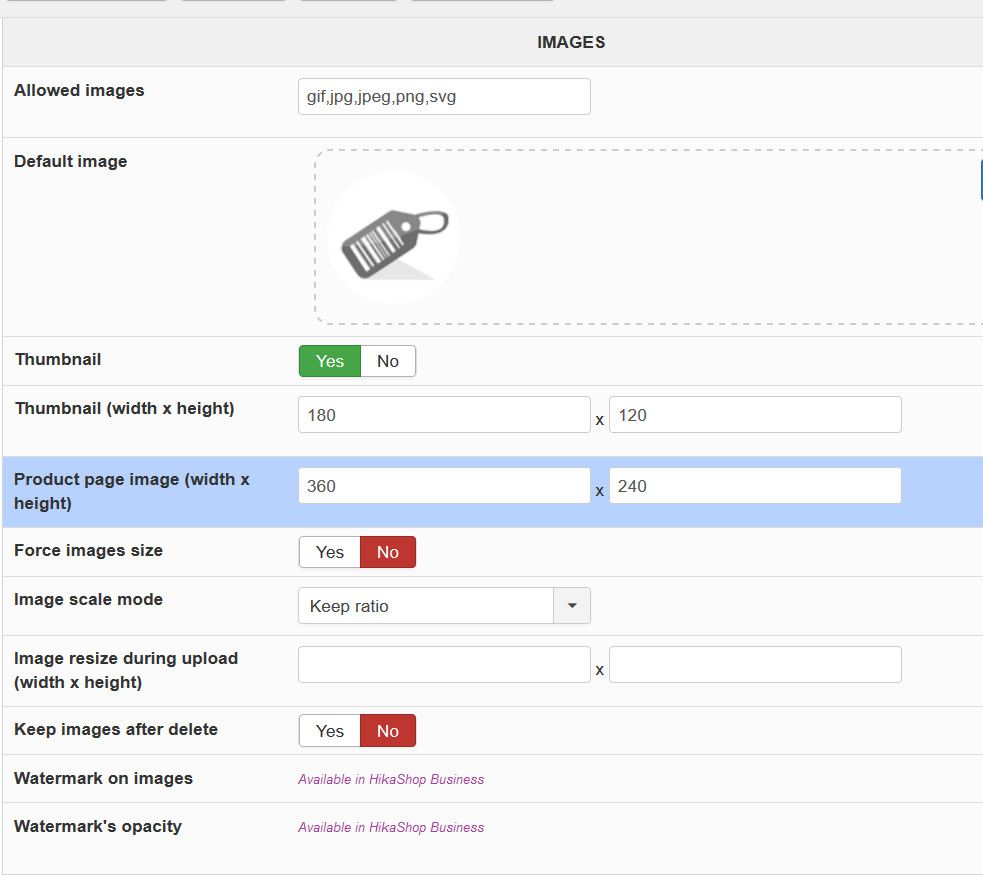This screenshot has width=983, height=875.
Task: Click the Keep ratio select box
Action: click(x=426, y=606)
